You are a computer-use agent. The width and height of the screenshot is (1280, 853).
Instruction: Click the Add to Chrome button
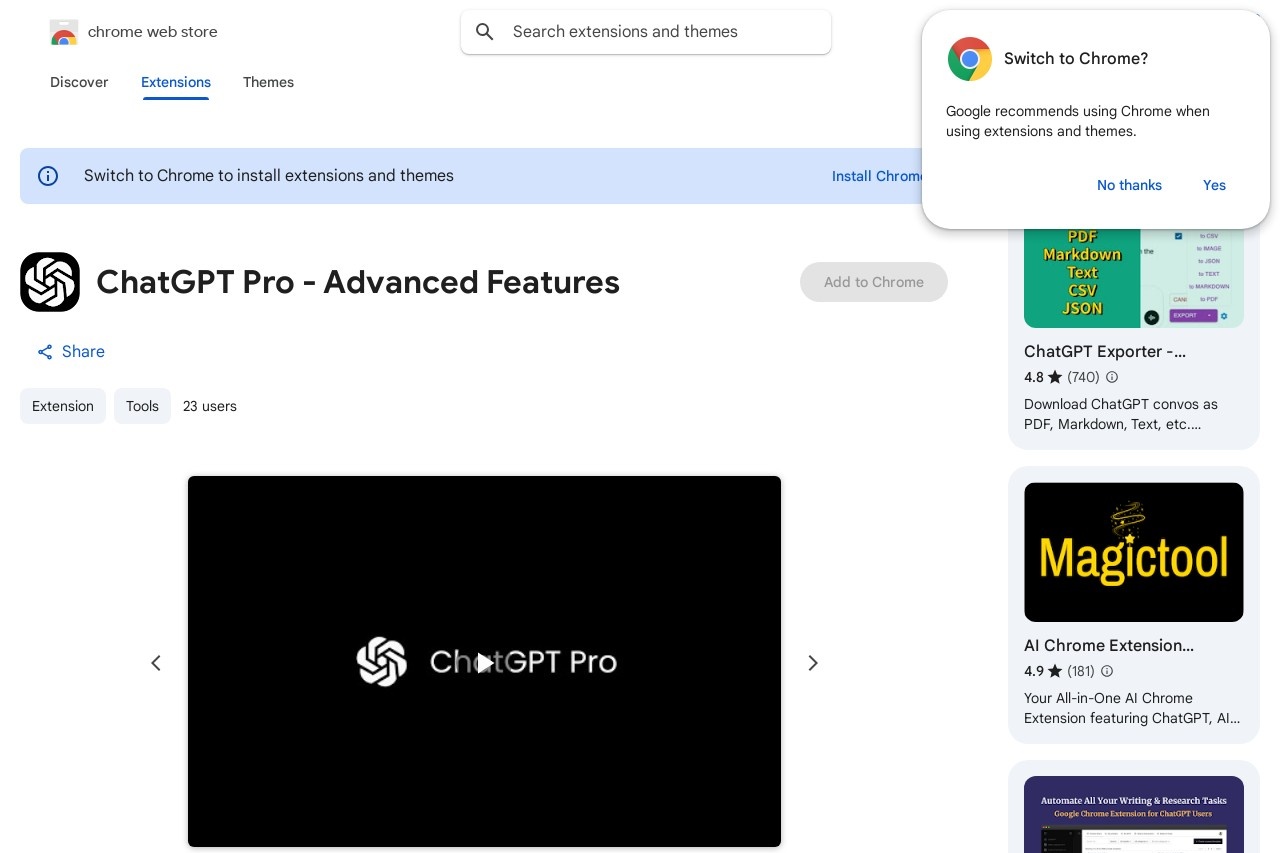pos(874,282)
